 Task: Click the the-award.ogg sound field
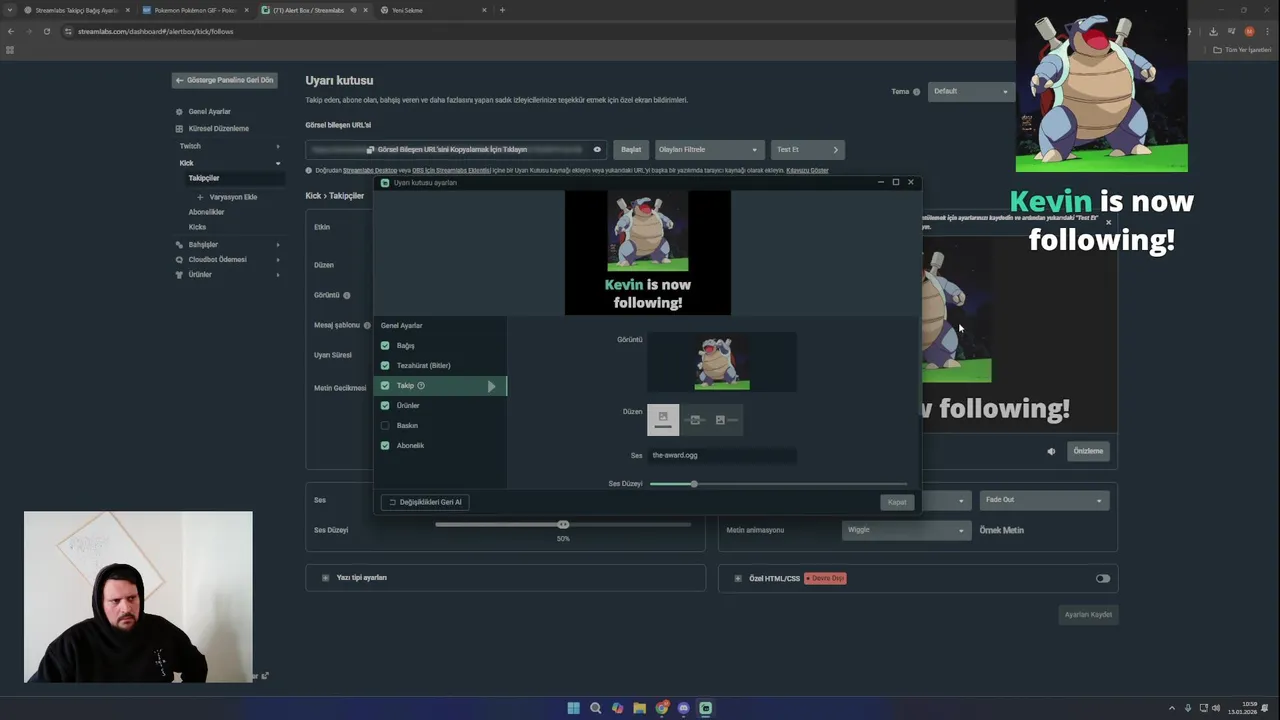pyautogui.click(x=722, y=455)
